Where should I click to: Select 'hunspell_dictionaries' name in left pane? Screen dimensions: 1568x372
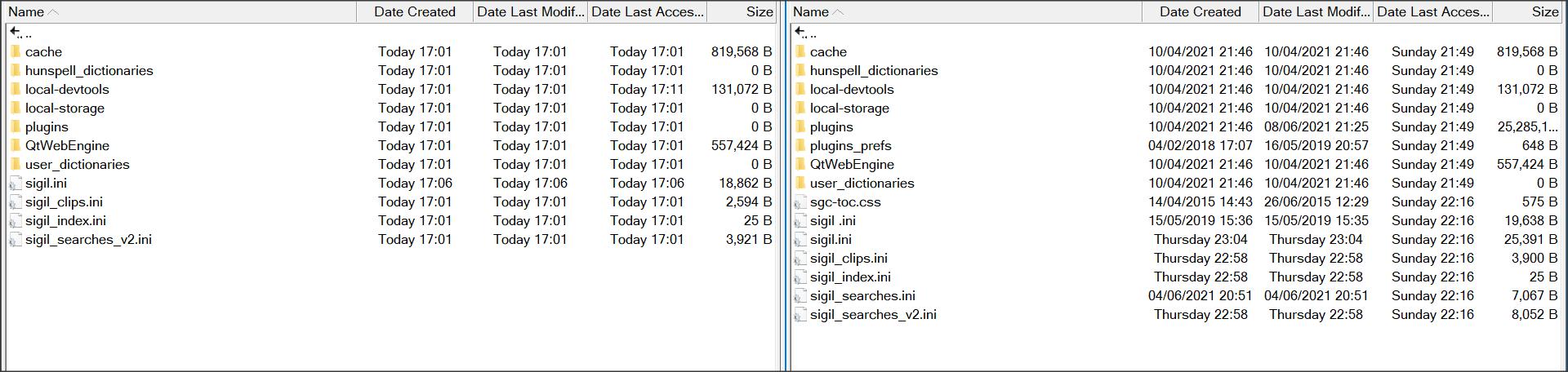pyautogui.click(x=89, y=70)
